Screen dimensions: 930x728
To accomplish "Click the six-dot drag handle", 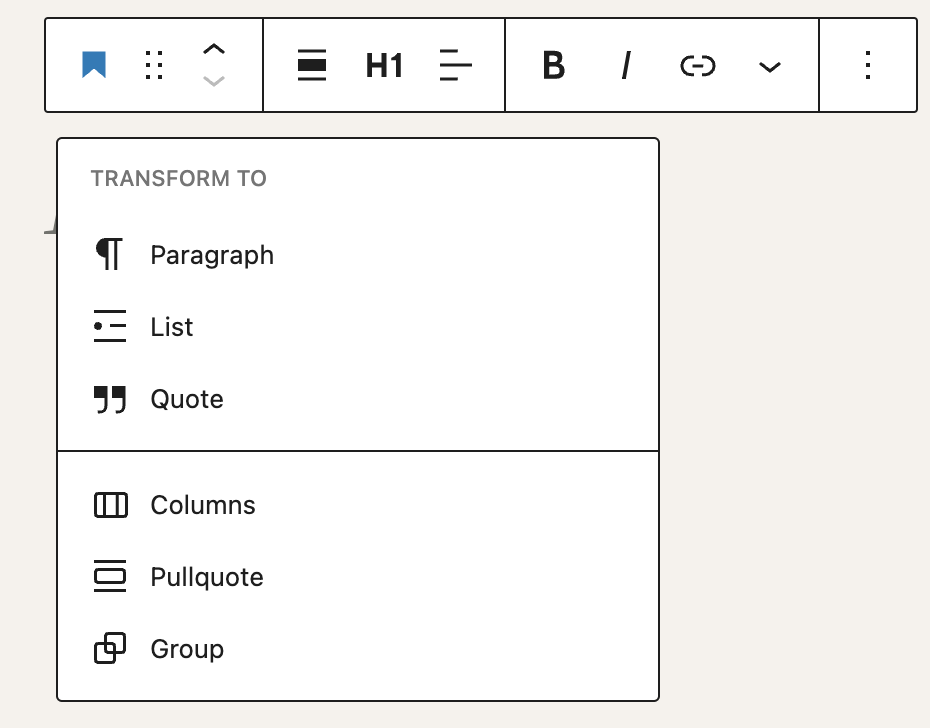I will coord(153,66).
